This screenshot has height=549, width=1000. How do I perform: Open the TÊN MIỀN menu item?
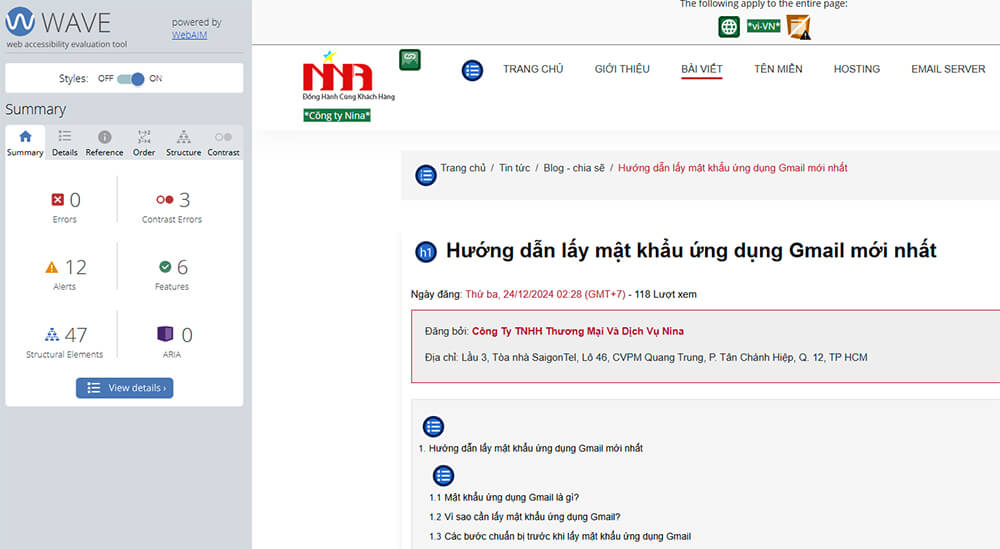pos(778,69)
